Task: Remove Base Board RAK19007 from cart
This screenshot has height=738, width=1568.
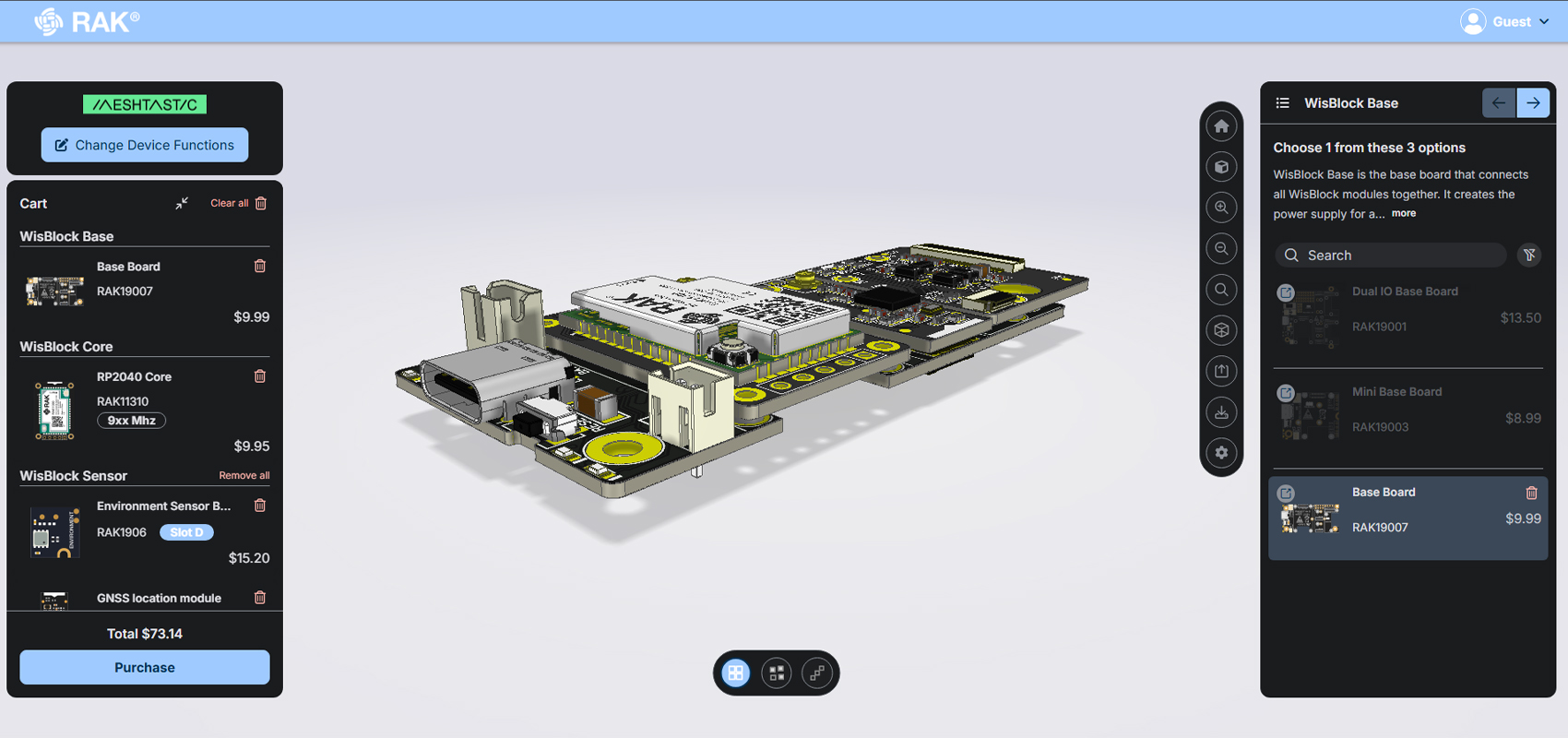Action: [260, 267]
